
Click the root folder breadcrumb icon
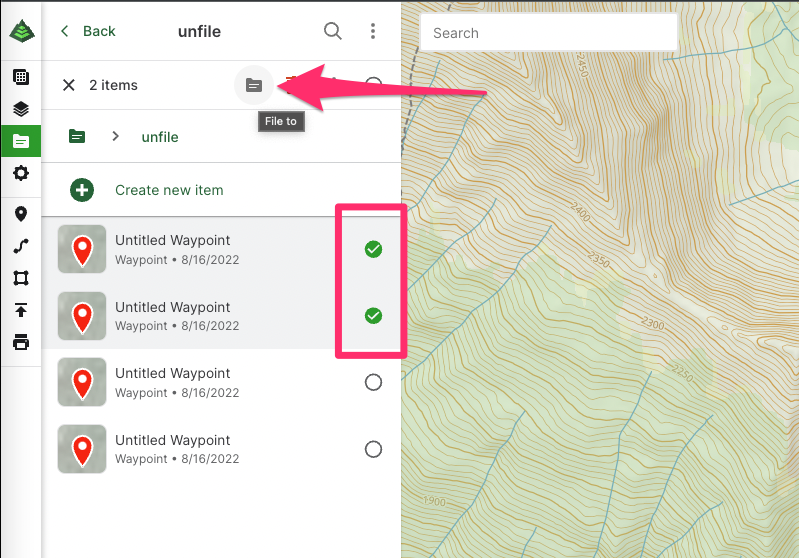tap(77, 137)
